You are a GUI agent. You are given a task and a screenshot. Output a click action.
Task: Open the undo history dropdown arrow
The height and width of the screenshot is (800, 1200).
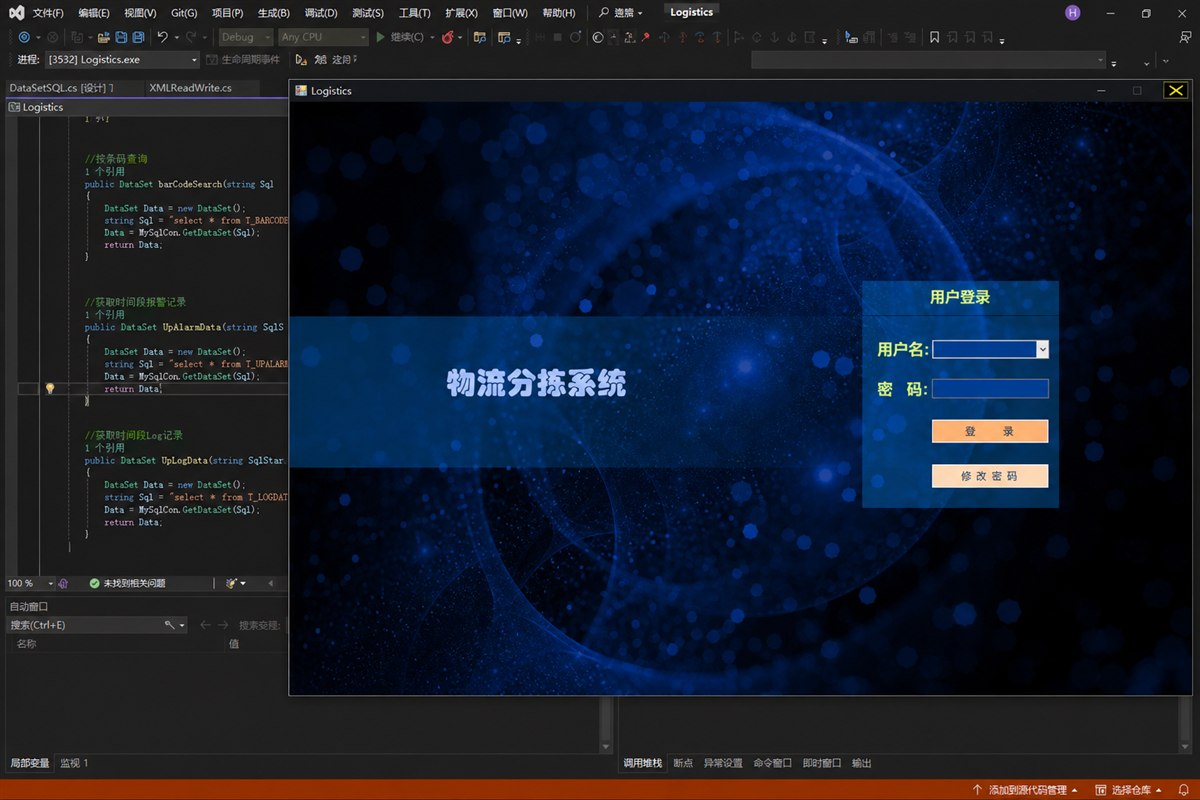pos(176,38)
